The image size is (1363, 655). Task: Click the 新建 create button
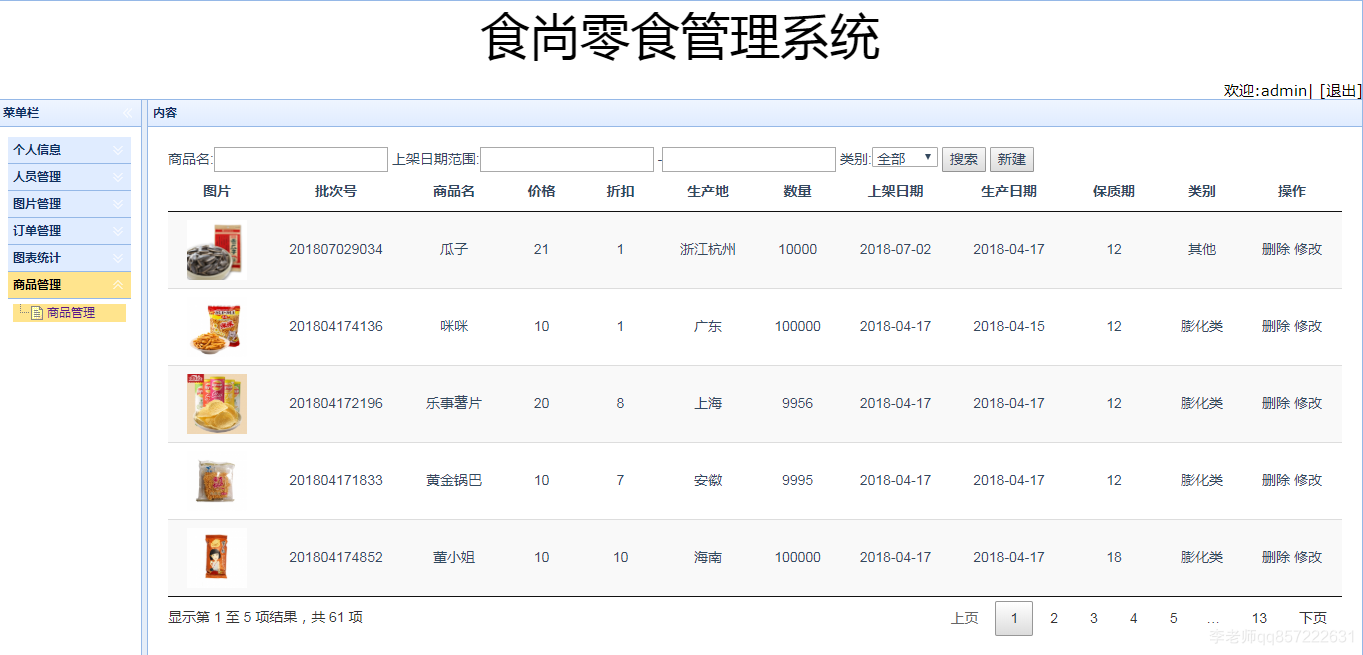pyautogui.click(x=1011, y=158)
